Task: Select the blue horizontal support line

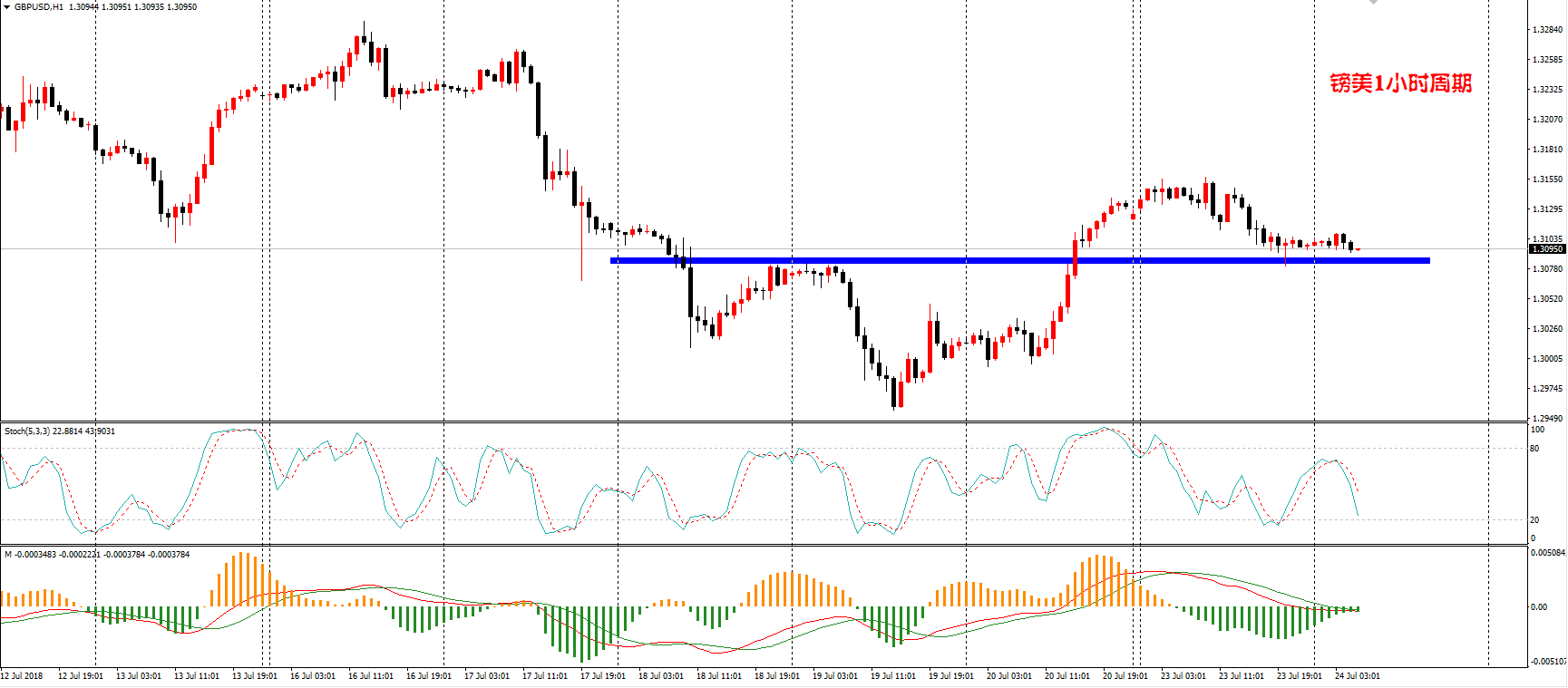Action: pos(1020,260)
